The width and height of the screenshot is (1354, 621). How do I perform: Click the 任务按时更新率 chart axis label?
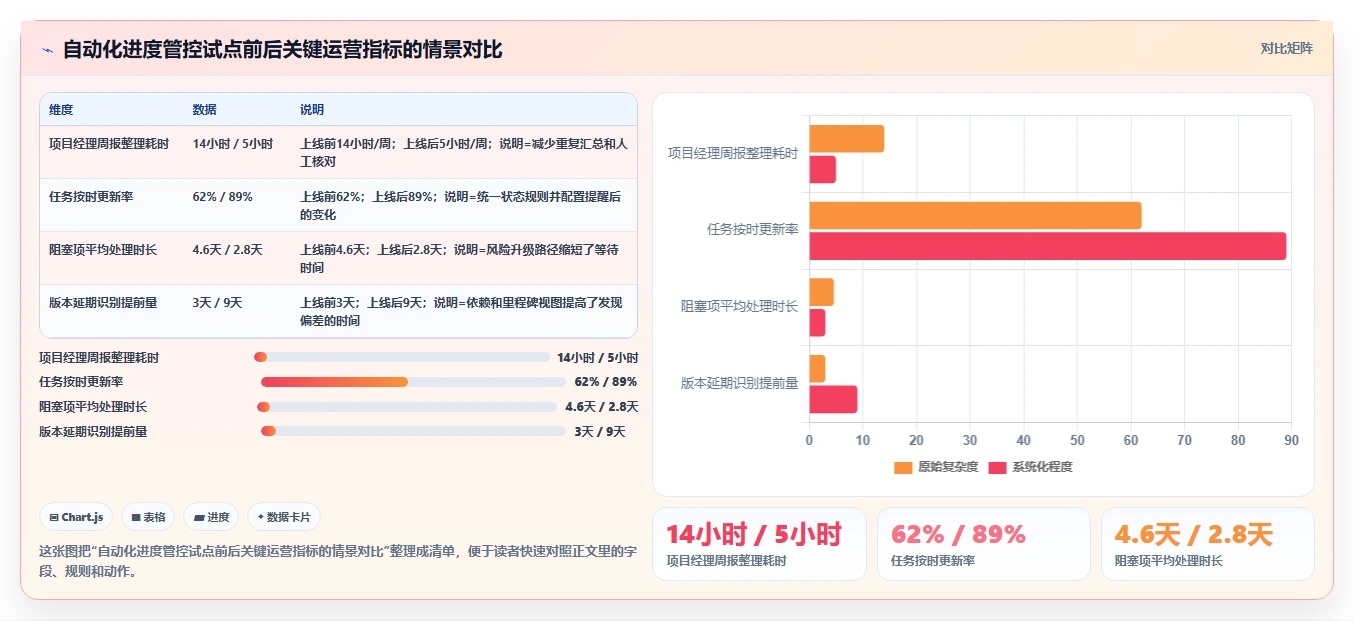[x=752, y=230]
